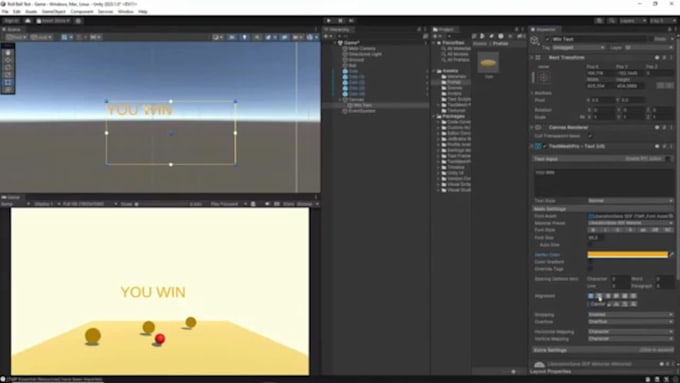Open TextMeshPro component options menu
Screen dimensions: 680x383
[672, 147]
